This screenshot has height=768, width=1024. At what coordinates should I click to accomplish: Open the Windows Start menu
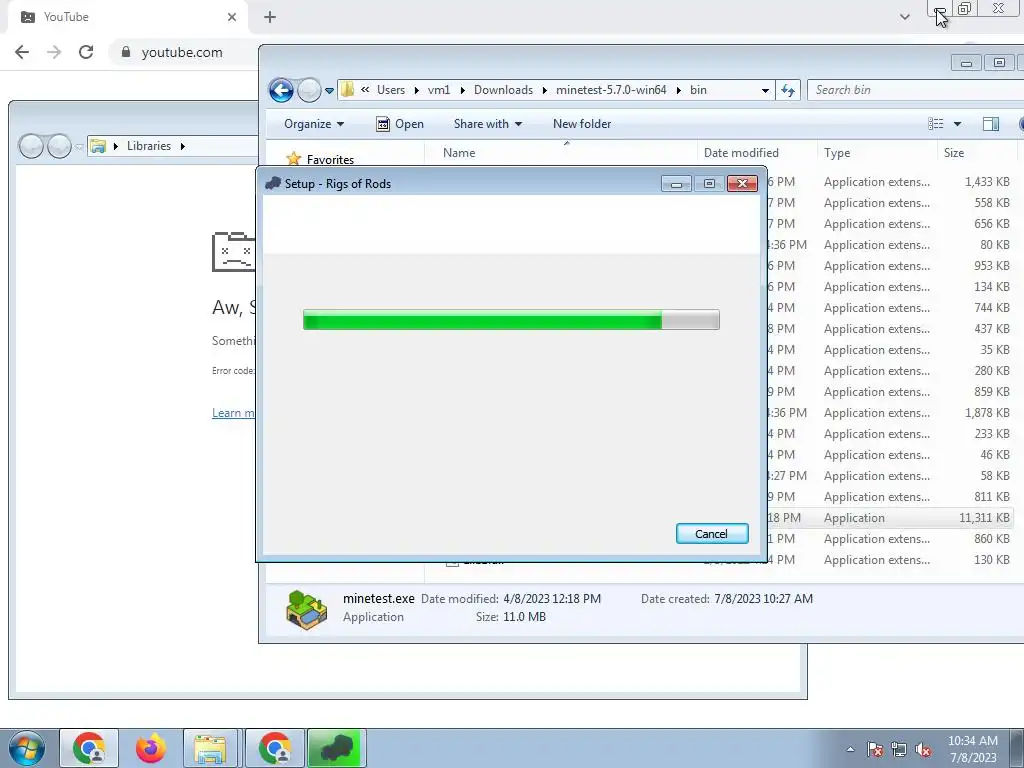27,748
